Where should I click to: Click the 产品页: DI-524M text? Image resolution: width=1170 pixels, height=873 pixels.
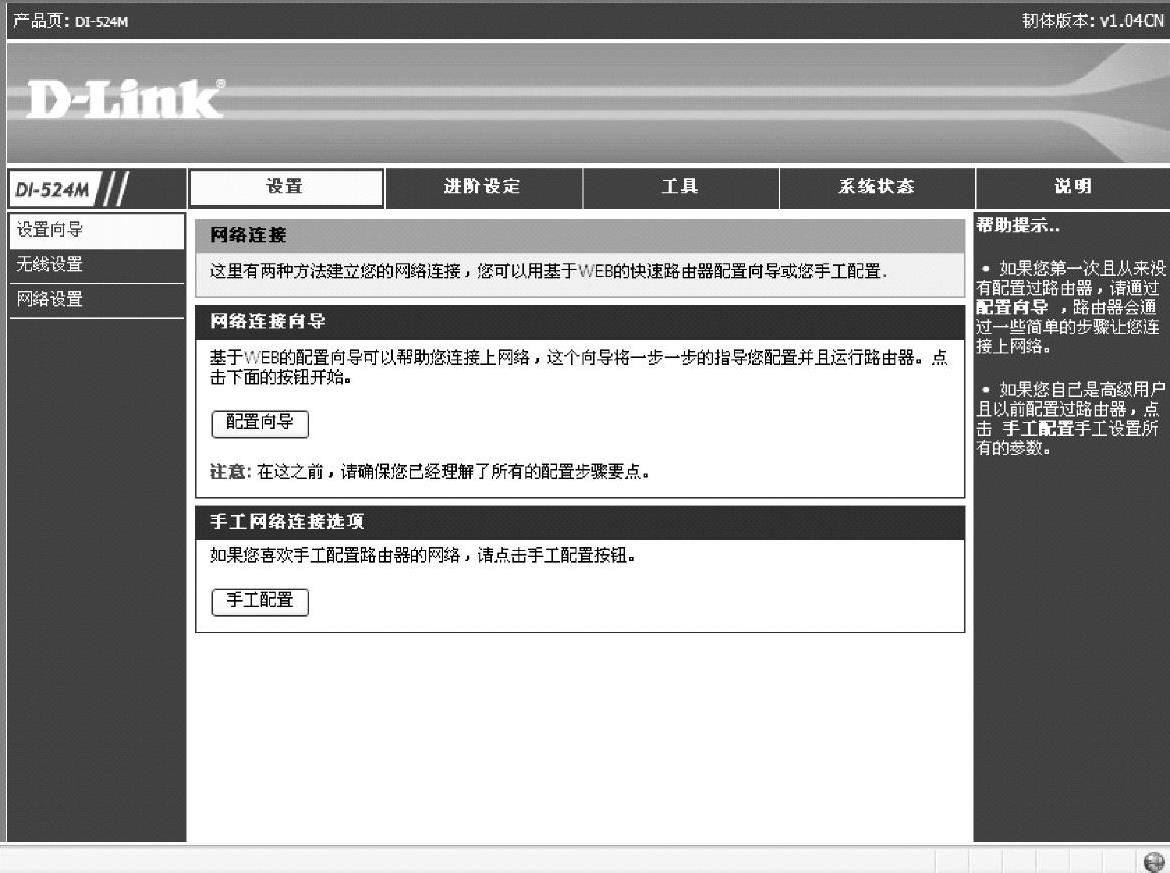pos(71,21)
